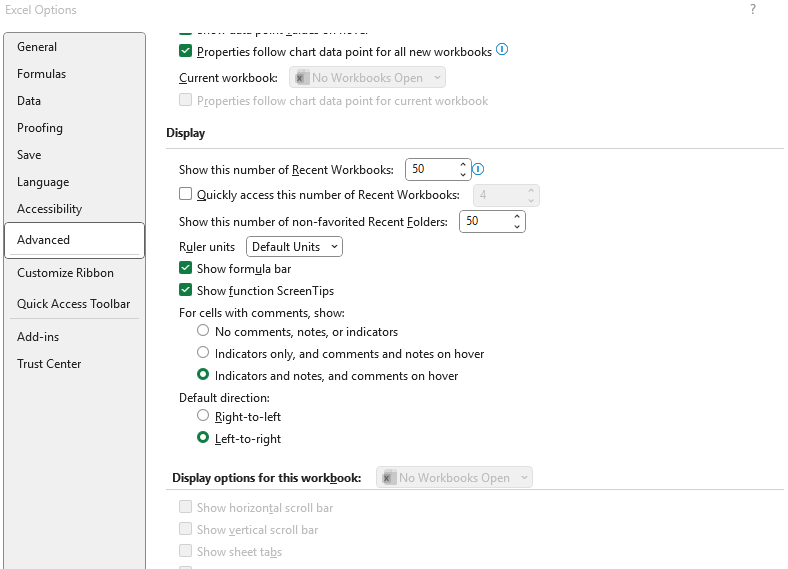The image size is (788, 569).
Task: Click the info icon next to Recent Workbooks spinner
Action: 478,169
